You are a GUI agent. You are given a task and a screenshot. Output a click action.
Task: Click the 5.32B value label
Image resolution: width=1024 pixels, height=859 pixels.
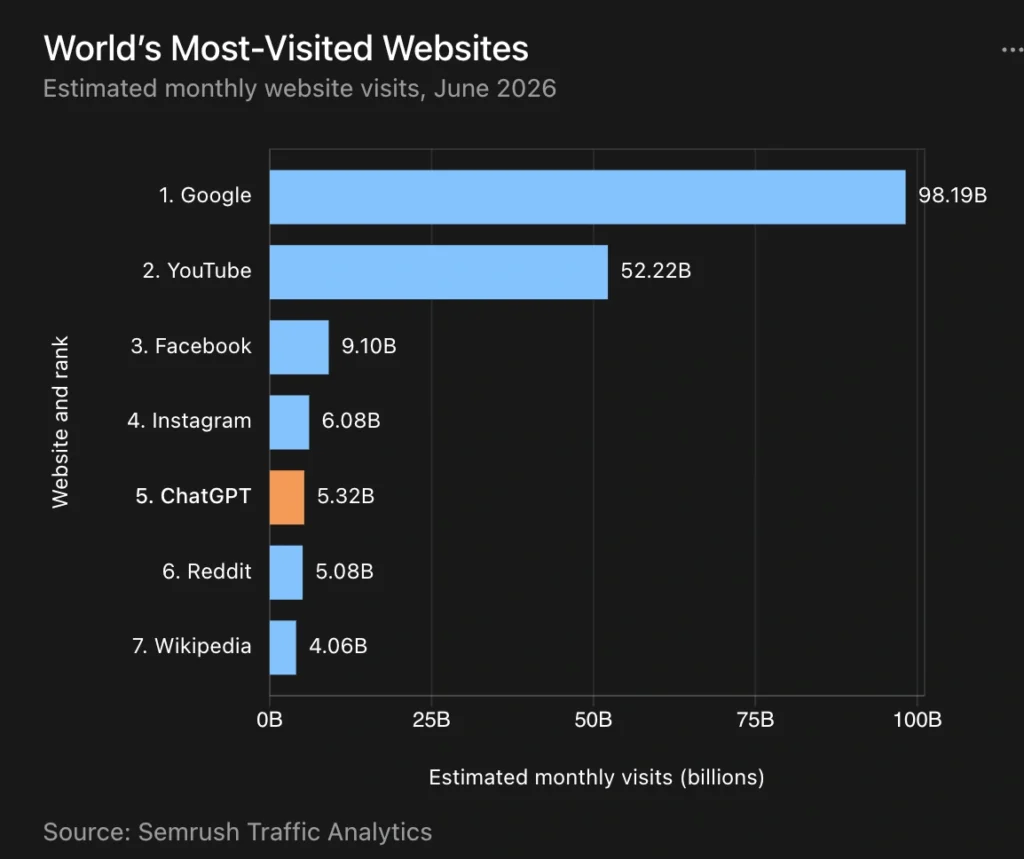coord(345,496)
